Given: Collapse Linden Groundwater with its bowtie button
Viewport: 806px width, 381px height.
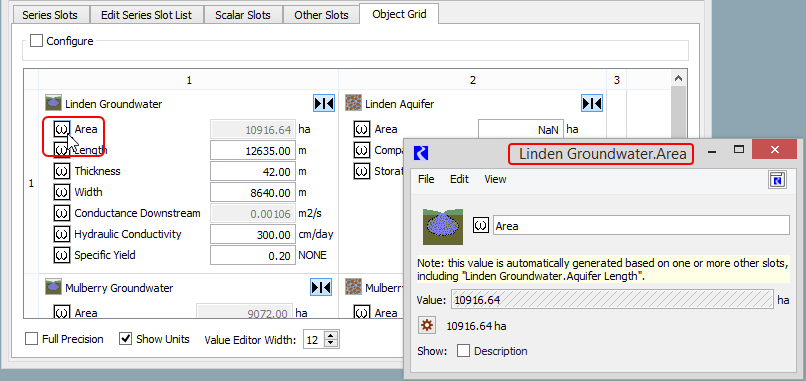Looking at the screenshot, I should (324, 104).
